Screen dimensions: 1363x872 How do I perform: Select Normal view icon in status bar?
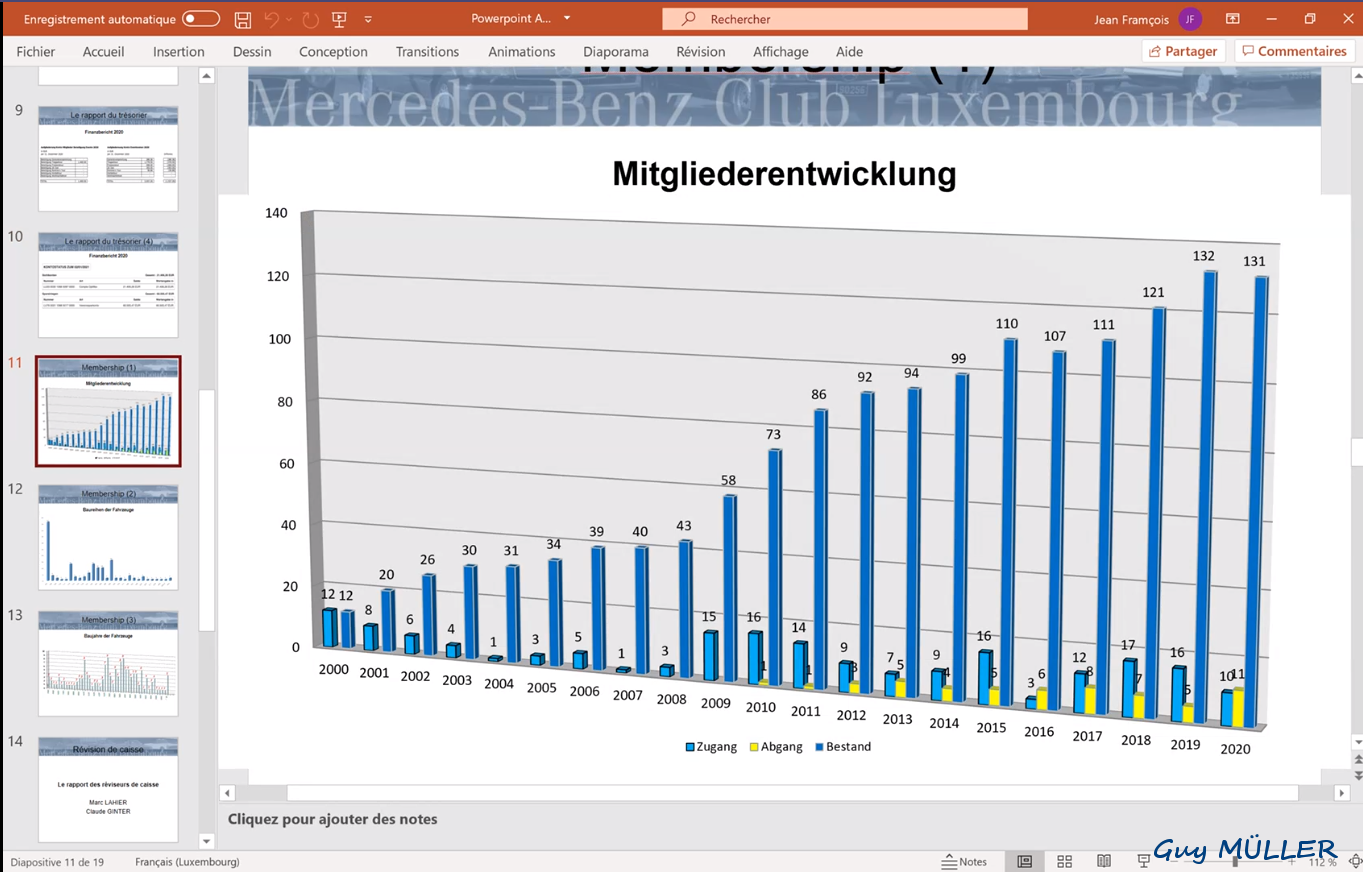[1025, 861]
